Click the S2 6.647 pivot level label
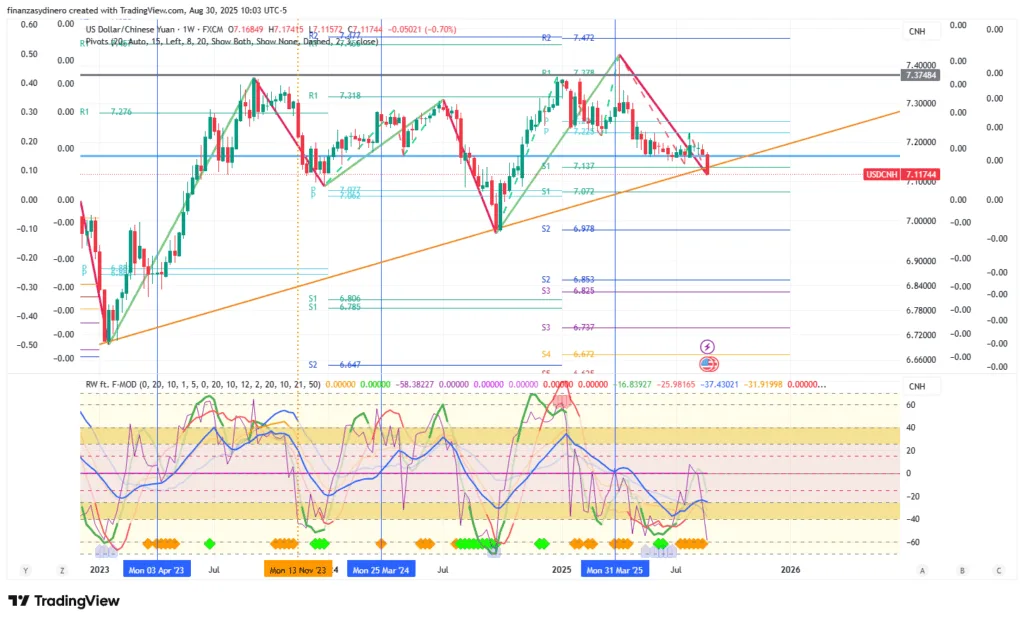1024x622 pixels. coord(335,365)
